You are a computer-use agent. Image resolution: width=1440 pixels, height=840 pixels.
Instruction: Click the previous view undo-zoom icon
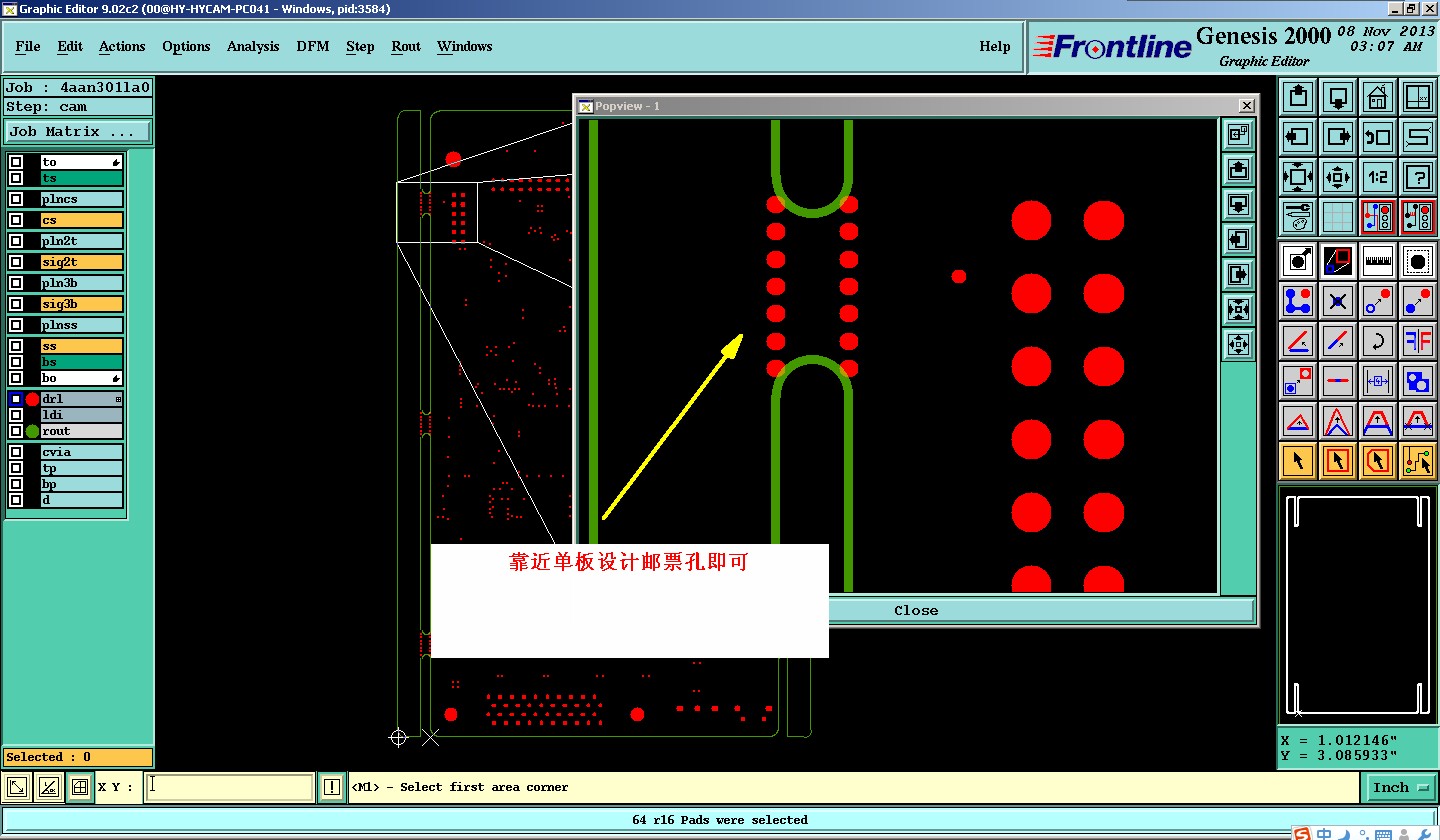pyautogui.click(x=1378, y=137)
